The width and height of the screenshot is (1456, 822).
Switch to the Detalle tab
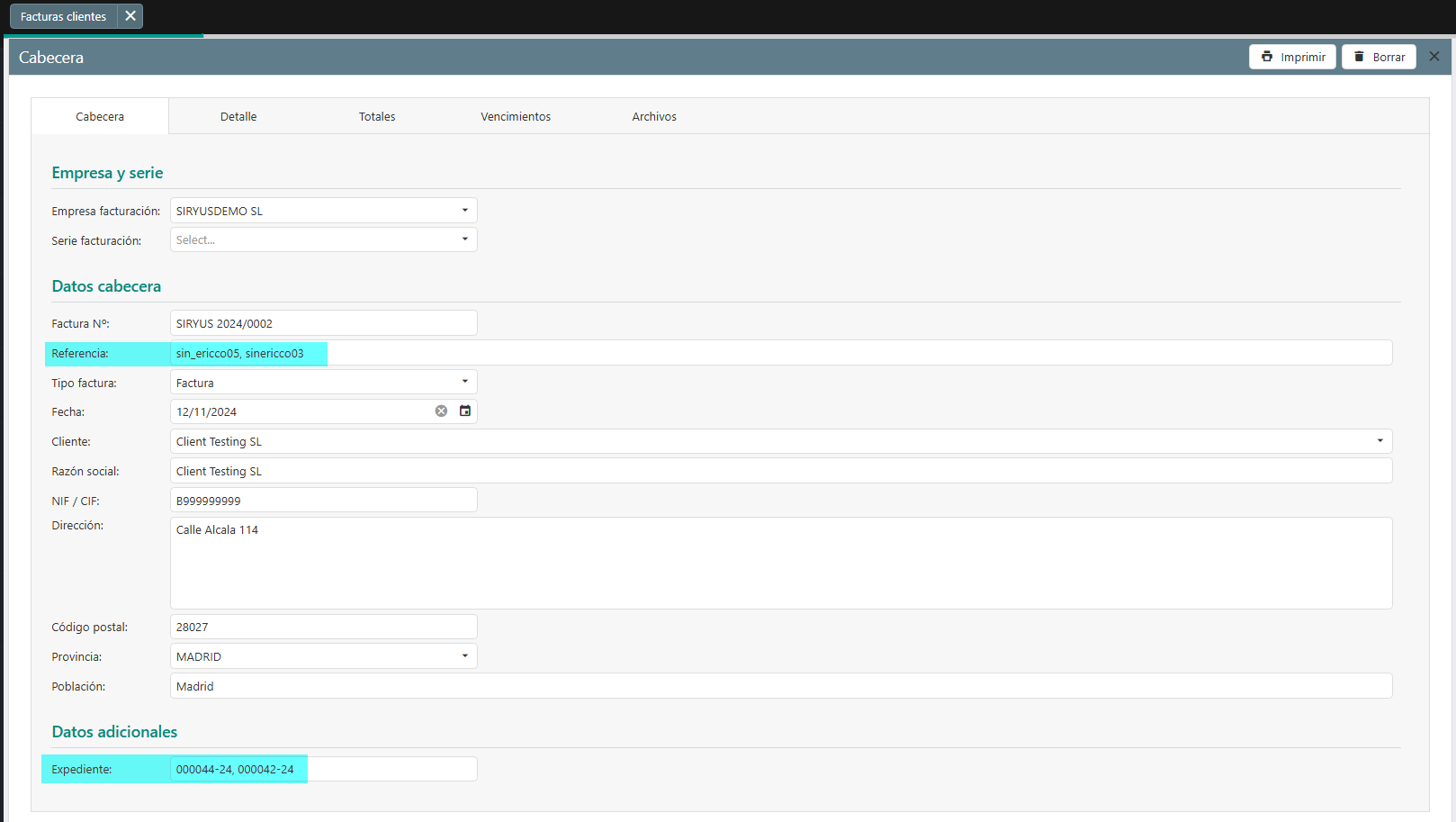coord(238,117)
